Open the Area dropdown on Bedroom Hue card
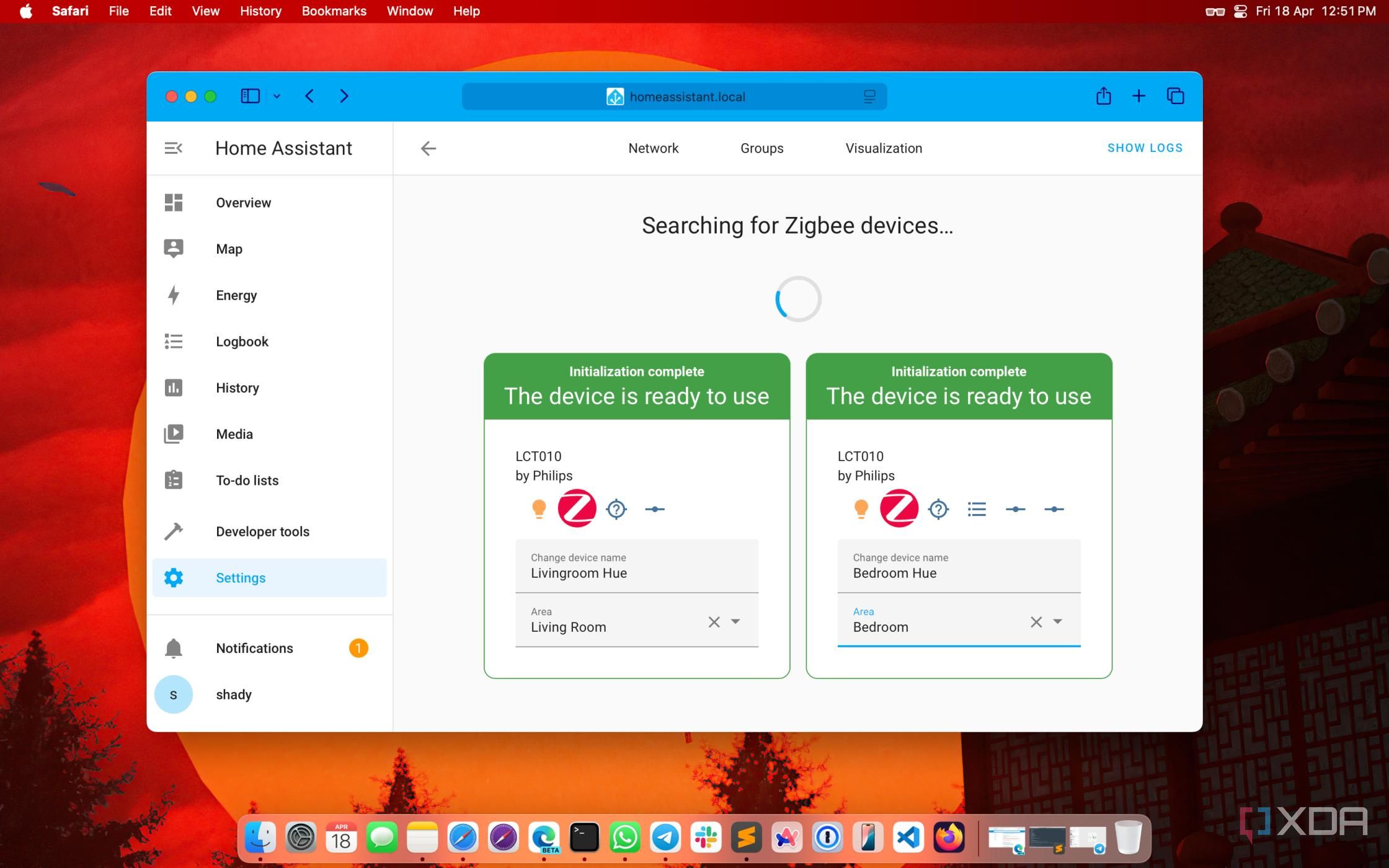Viewport: 1389px width, 868px height. pos(1058,621)
